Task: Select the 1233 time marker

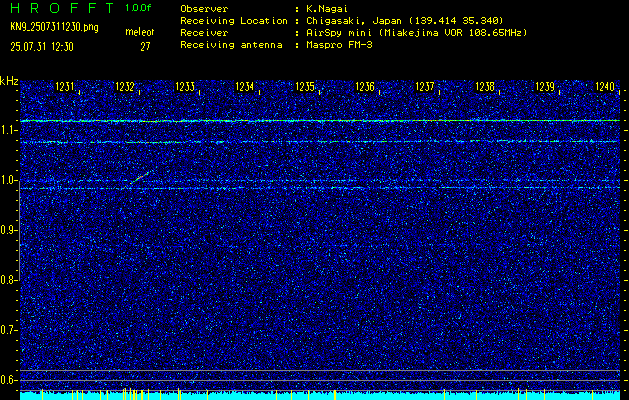Action: 185,87
